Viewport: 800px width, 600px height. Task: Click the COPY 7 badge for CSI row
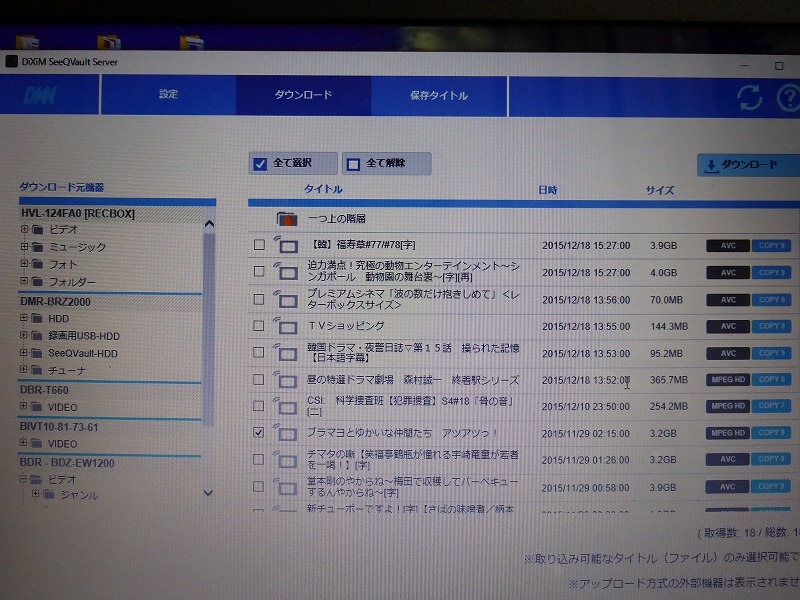tap(771, 406)
